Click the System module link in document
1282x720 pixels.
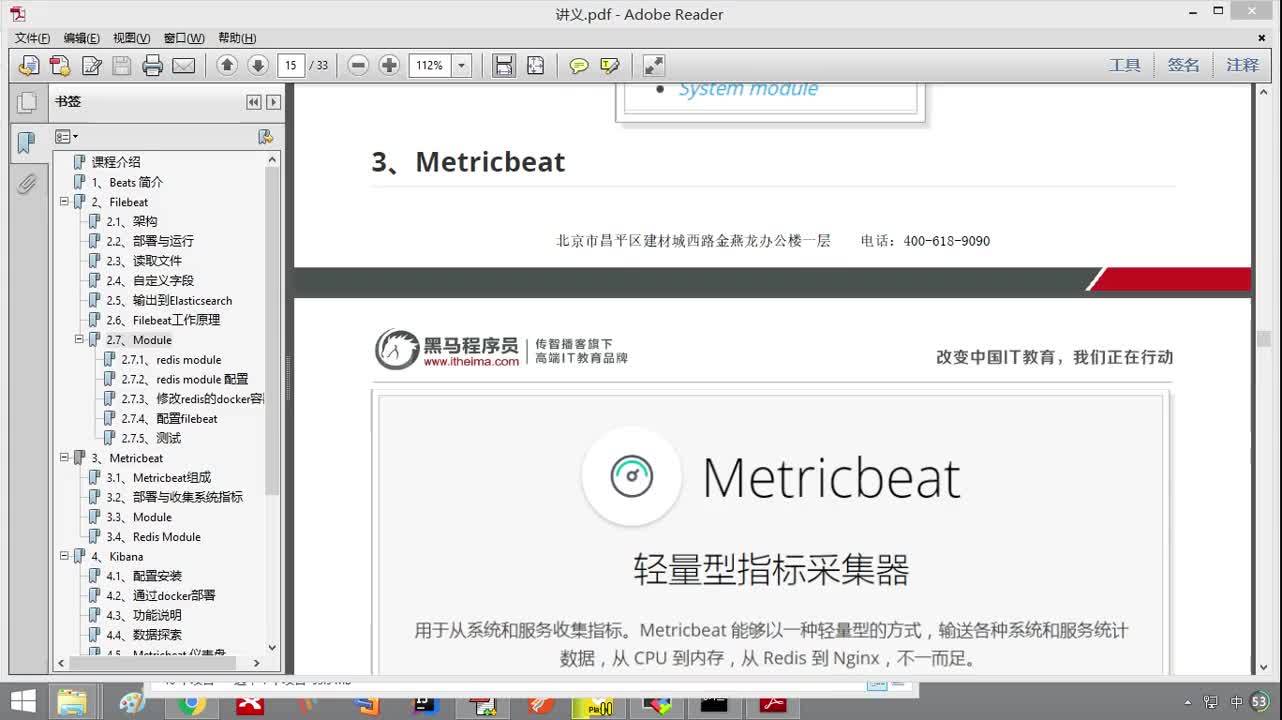pyautogui.click(x=748, y=89)
